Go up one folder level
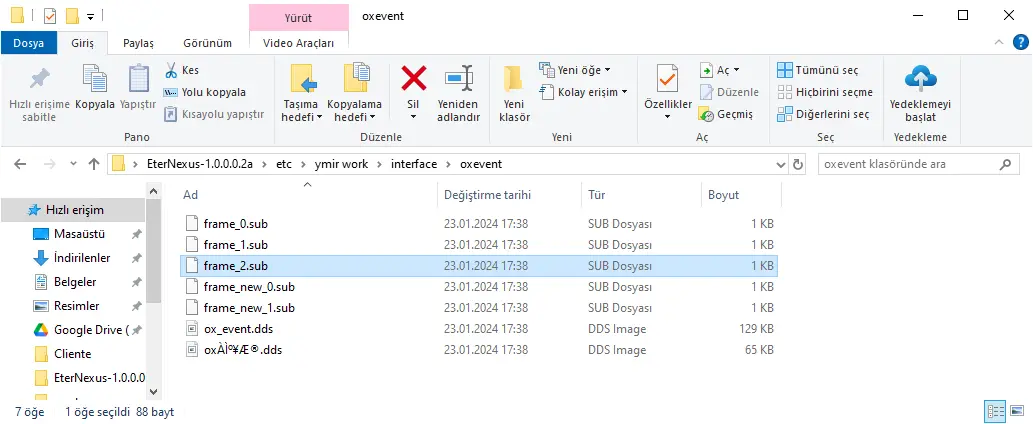This screenshot has height=424, width=1033. coord(94,164)
